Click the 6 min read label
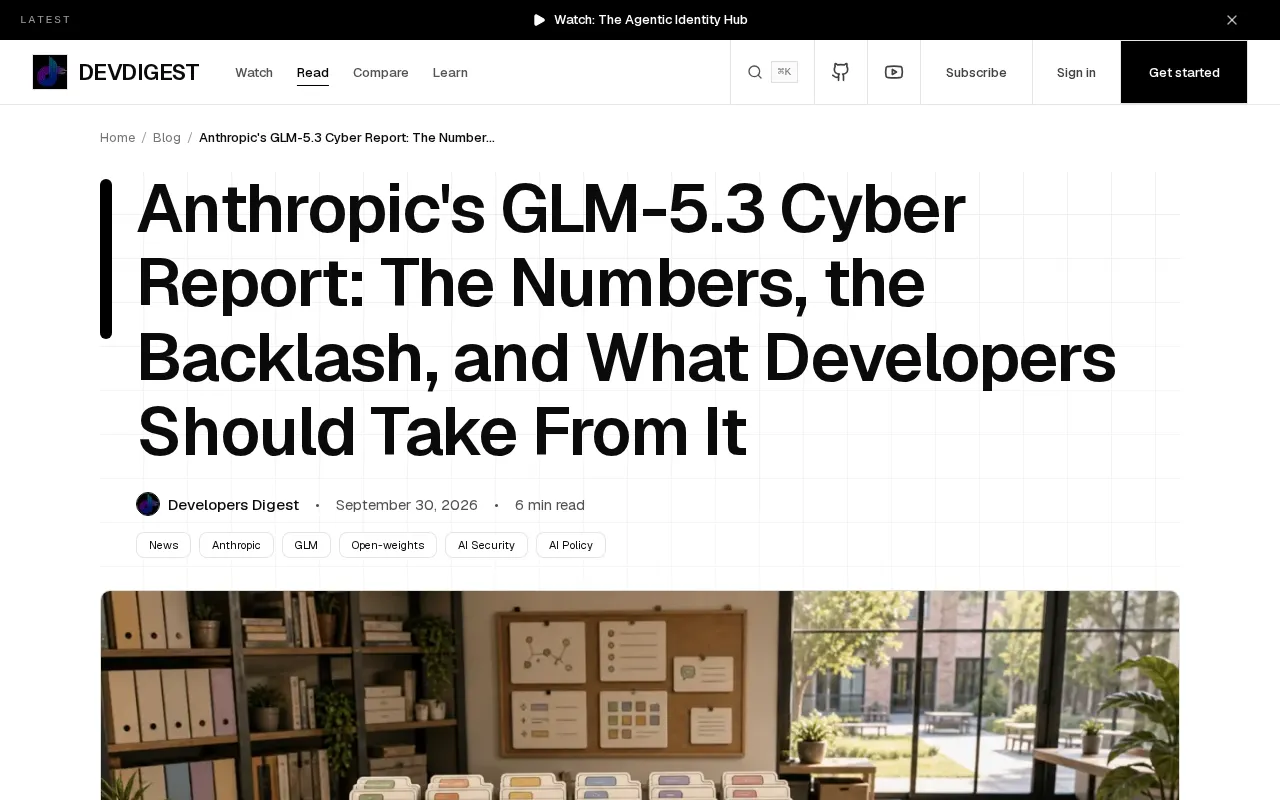The width and height of the screenshot is (1280, 800). point(550,505)
